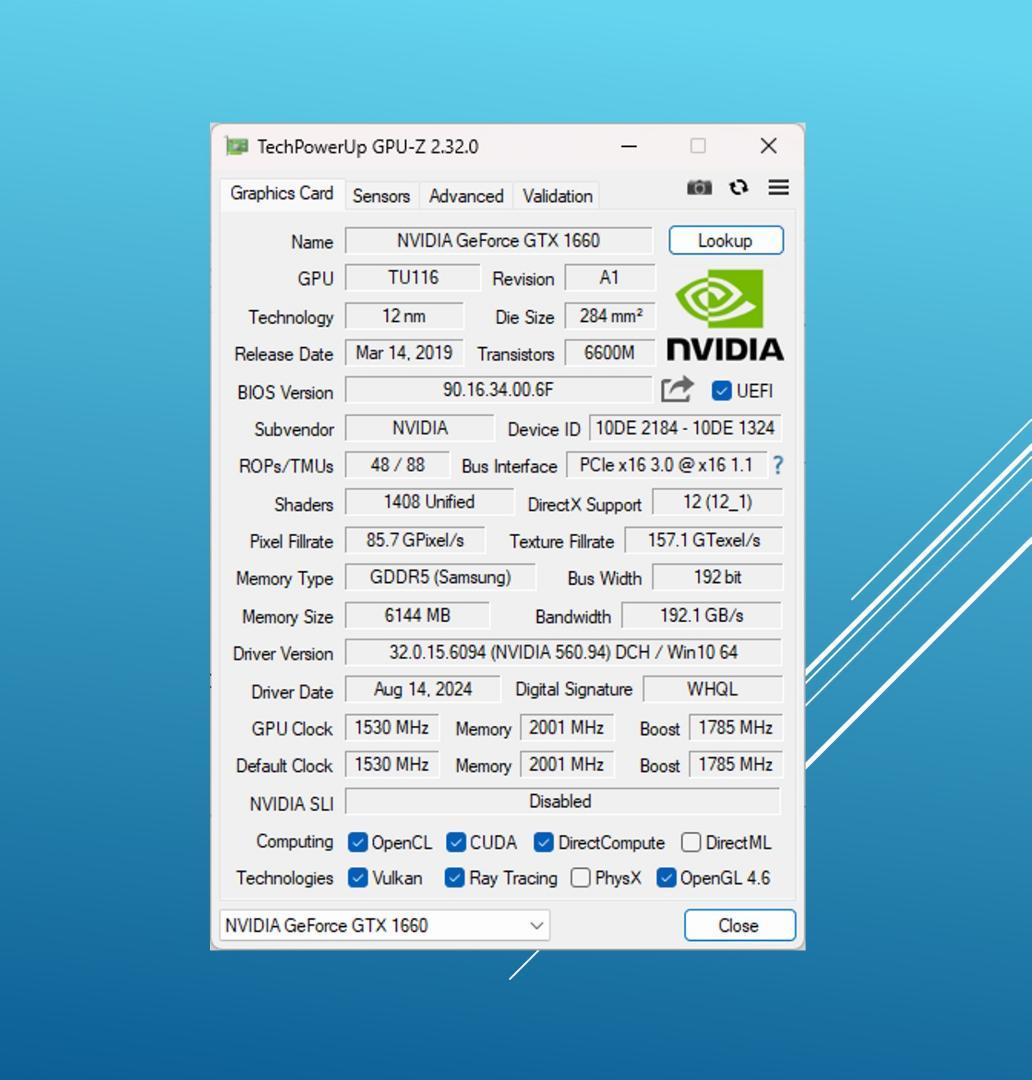This screenshot has width=1032, height=1080.
Task: Click the Technology value 12 nm
Action: tap(404, 316)
